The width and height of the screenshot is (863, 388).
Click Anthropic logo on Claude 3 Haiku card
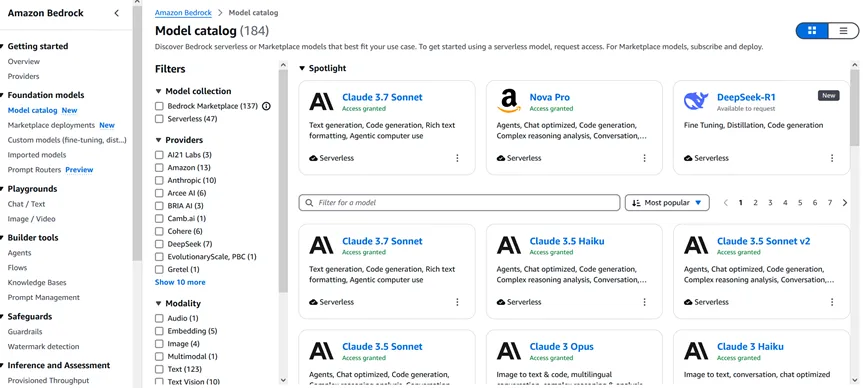696,351
